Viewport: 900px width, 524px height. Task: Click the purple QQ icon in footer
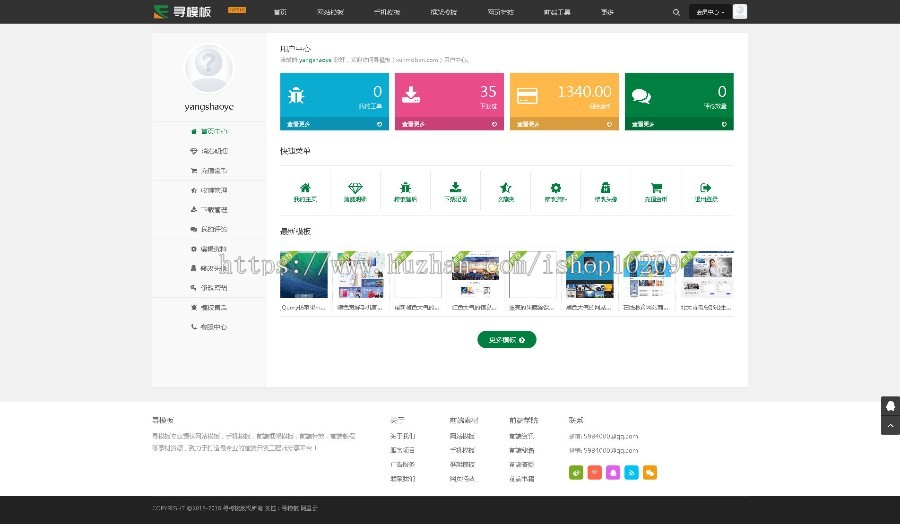(613, 472)
